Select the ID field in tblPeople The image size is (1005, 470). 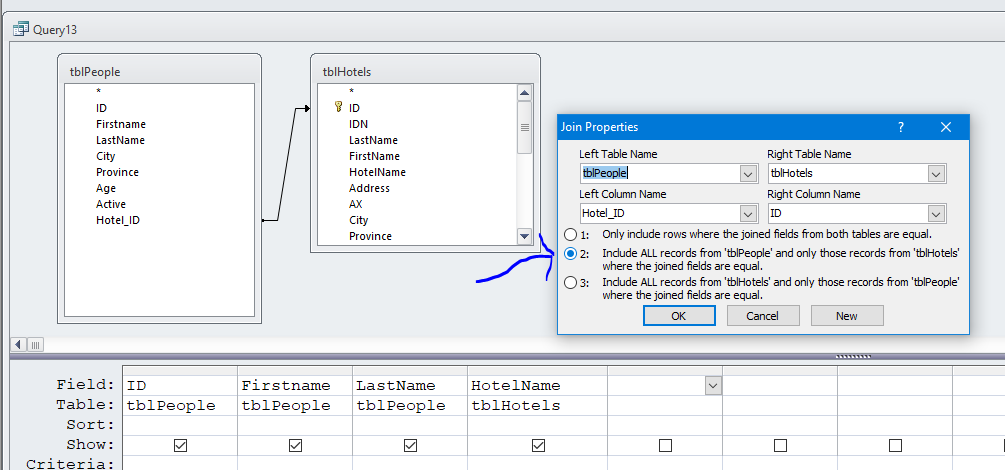click(101, 108)
